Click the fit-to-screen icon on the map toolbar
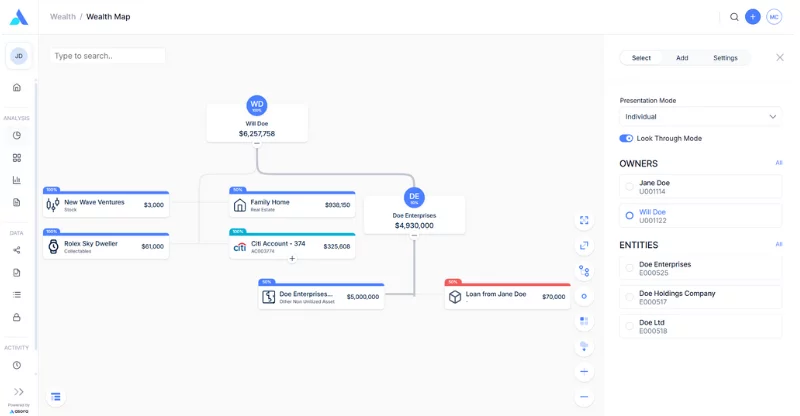The height and width of the screenshot is (416, 800). [584, 220]
